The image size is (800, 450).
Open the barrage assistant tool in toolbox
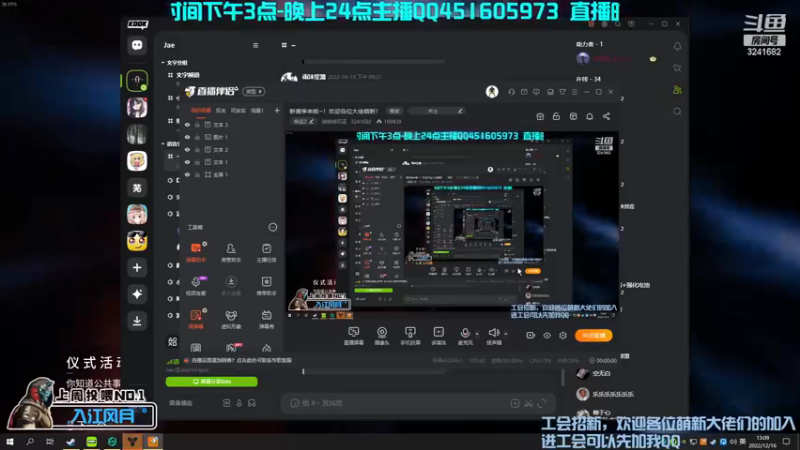196,252
